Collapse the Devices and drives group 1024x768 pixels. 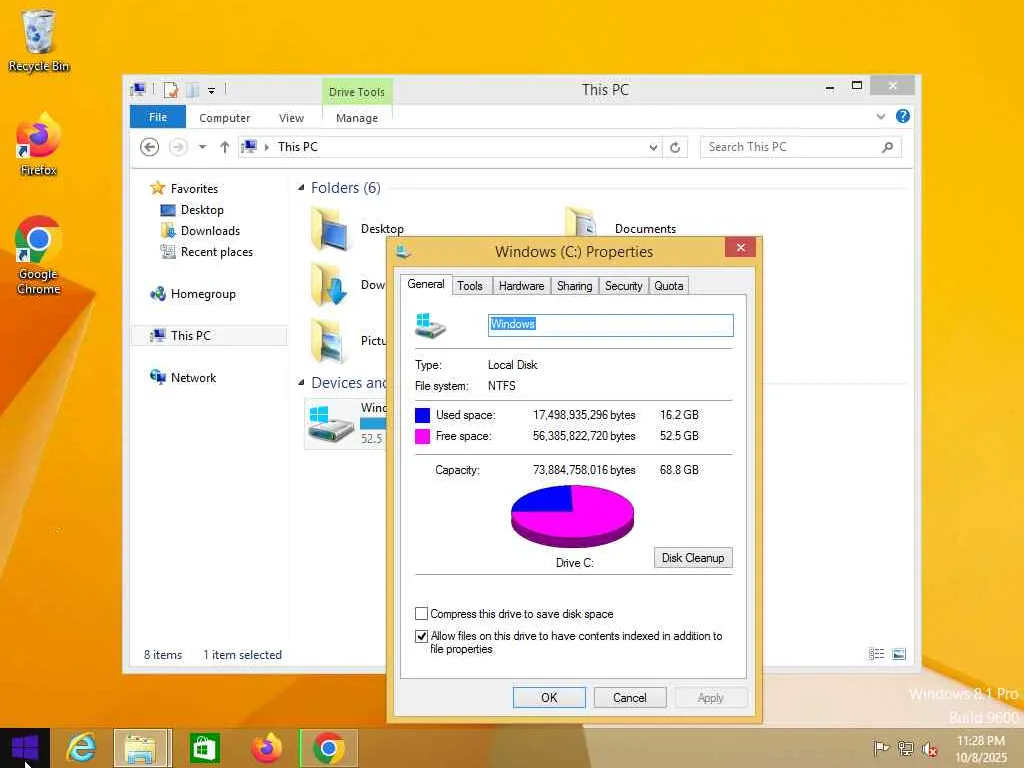[301, 383]
